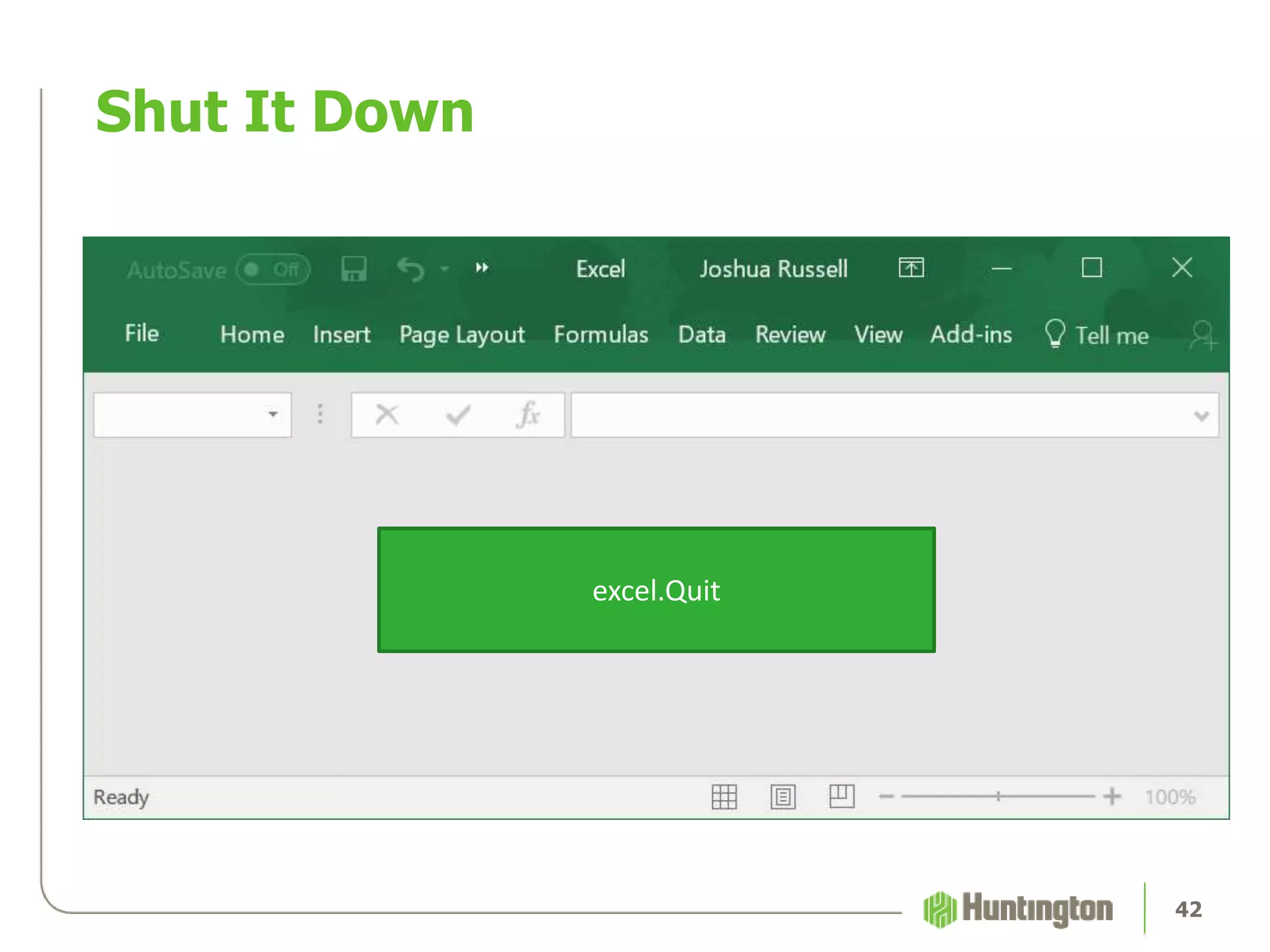
Task: Switch to Page Break Preview icon
Action: pos(841,796)
